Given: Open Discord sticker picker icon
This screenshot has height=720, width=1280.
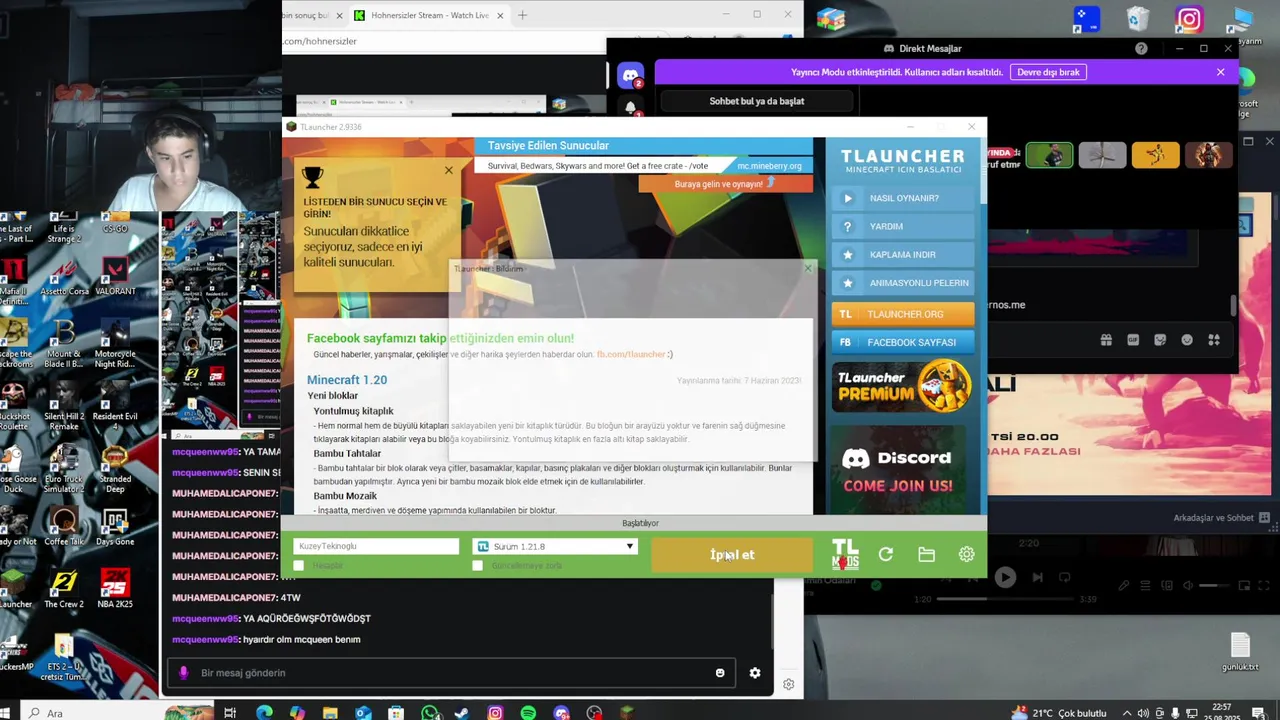Looking at the screenshot, I should [1160, 340].
